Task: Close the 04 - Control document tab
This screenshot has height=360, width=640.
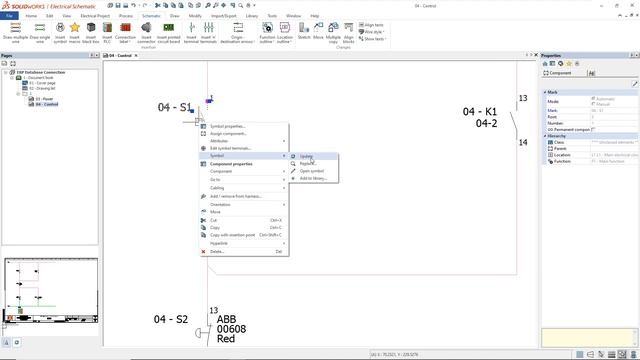Action: point(136,56)
